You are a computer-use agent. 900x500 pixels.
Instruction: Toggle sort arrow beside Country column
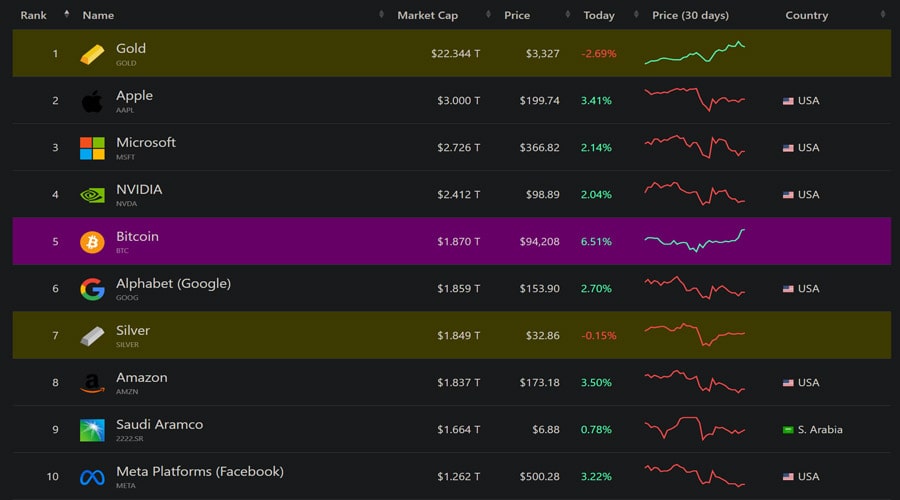point(883,14)
